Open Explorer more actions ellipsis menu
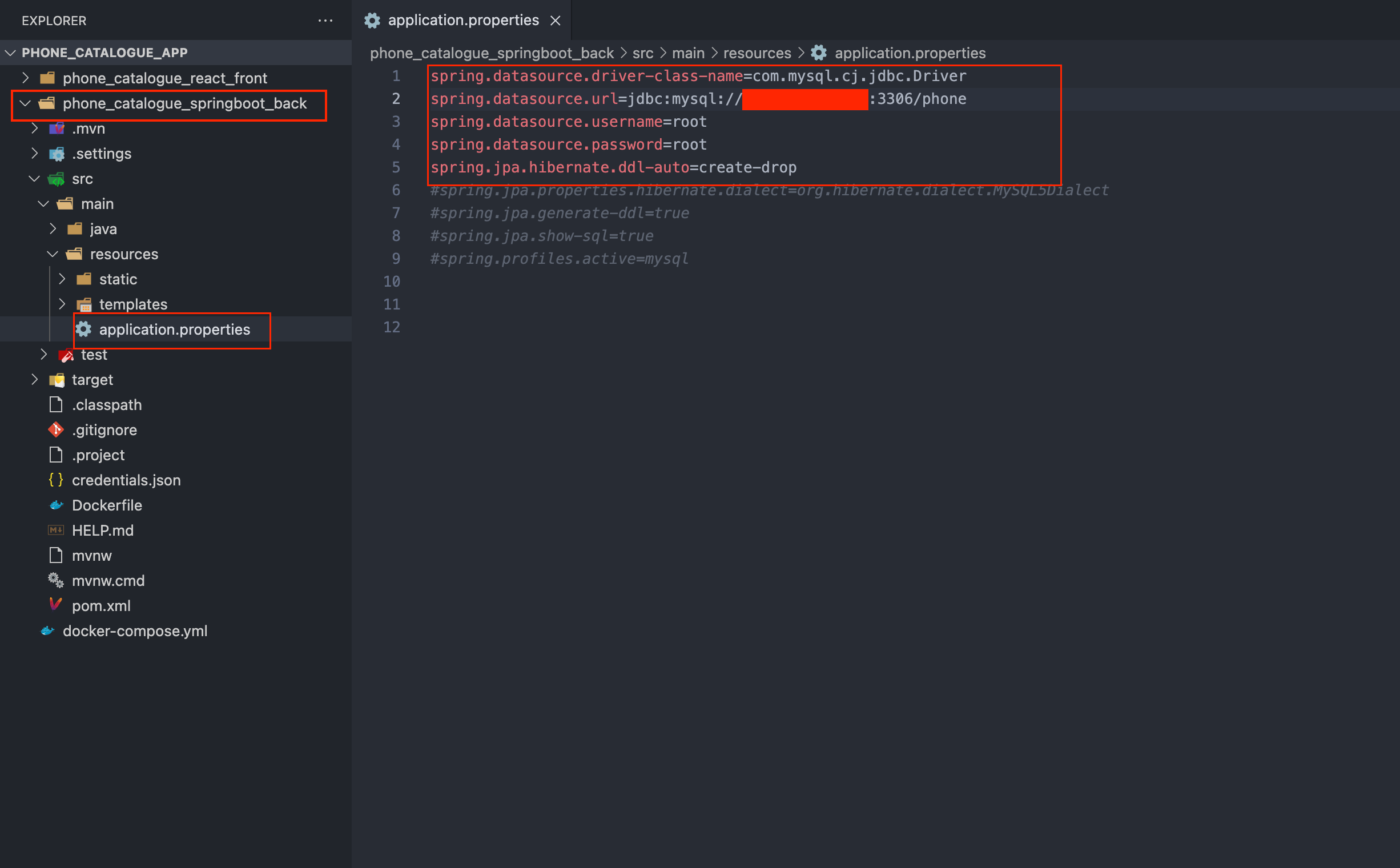 click(x=325, y=21)
